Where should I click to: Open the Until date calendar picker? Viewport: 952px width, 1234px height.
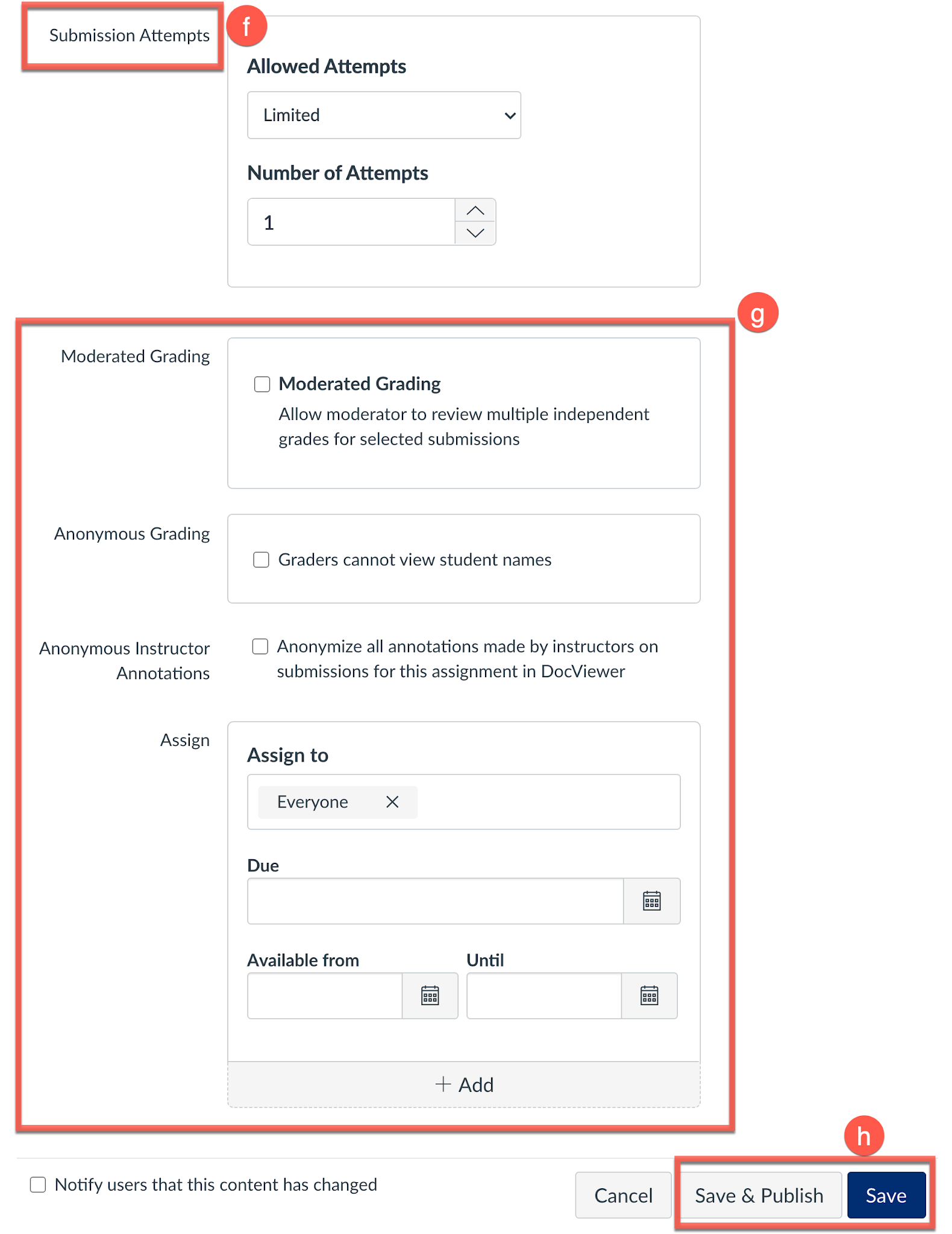pos(649,995)
